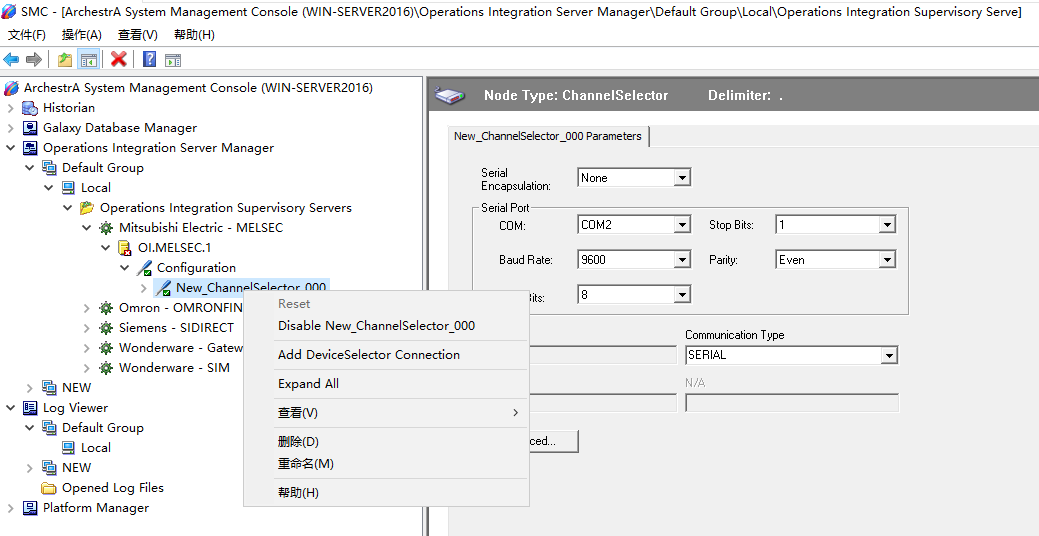The height and width of the screenshot is (536, 1039).
Task: Open the 操作(A) menu in menu bar
Action: (x=82, y=35)
